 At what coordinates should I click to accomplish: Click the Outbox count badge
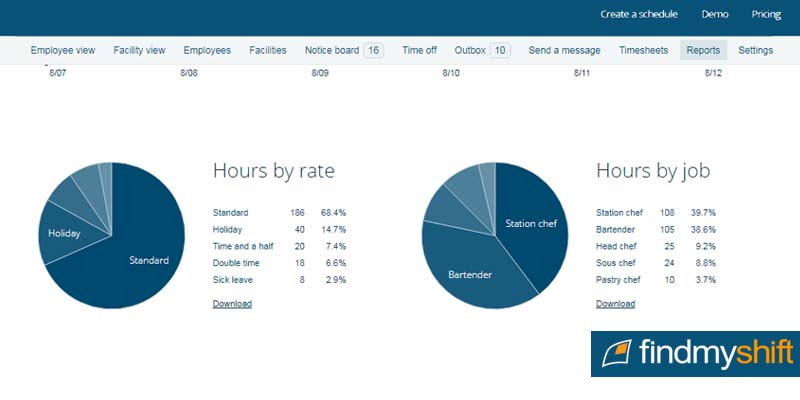click(500, 50)
